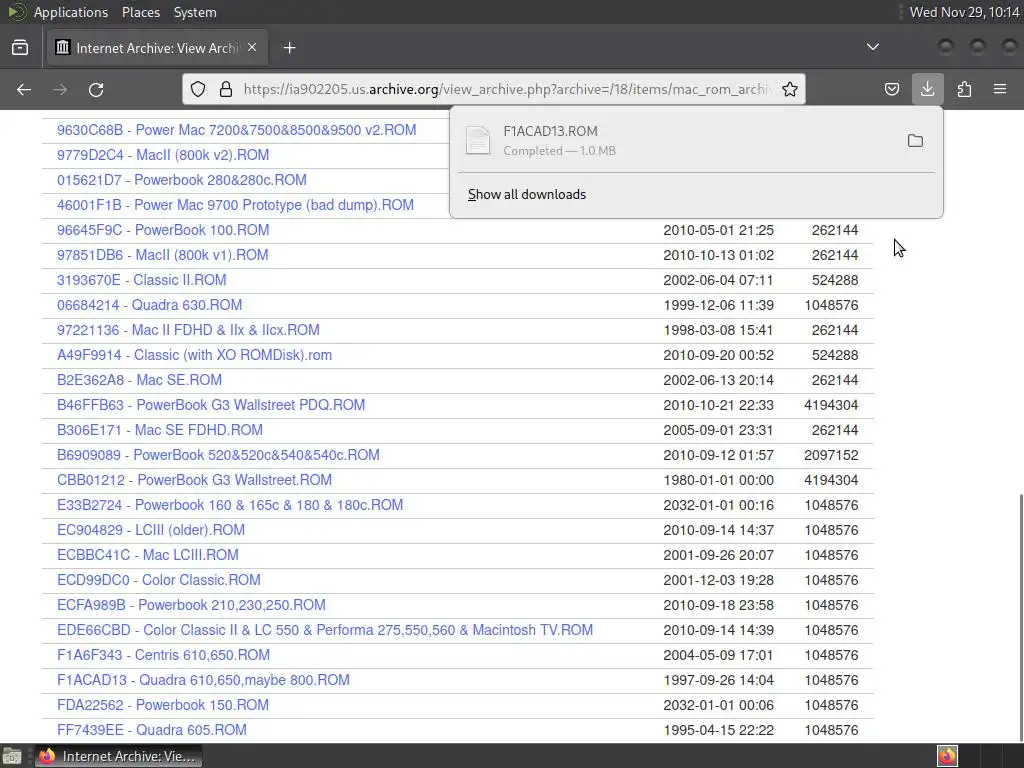
Task: Open ECBBC41C Mac LCIII.ROM link
Action: click(148, 555)
